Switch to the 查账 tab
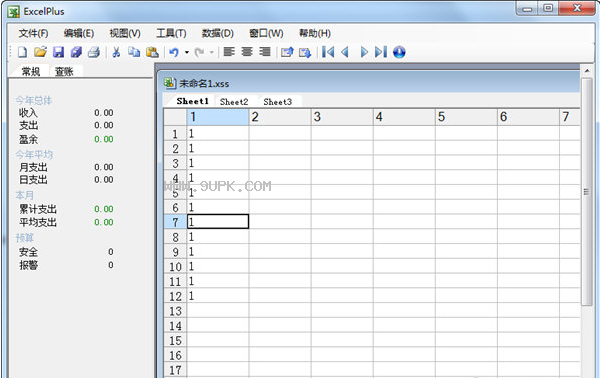The image size is (600, 378). 64,71
